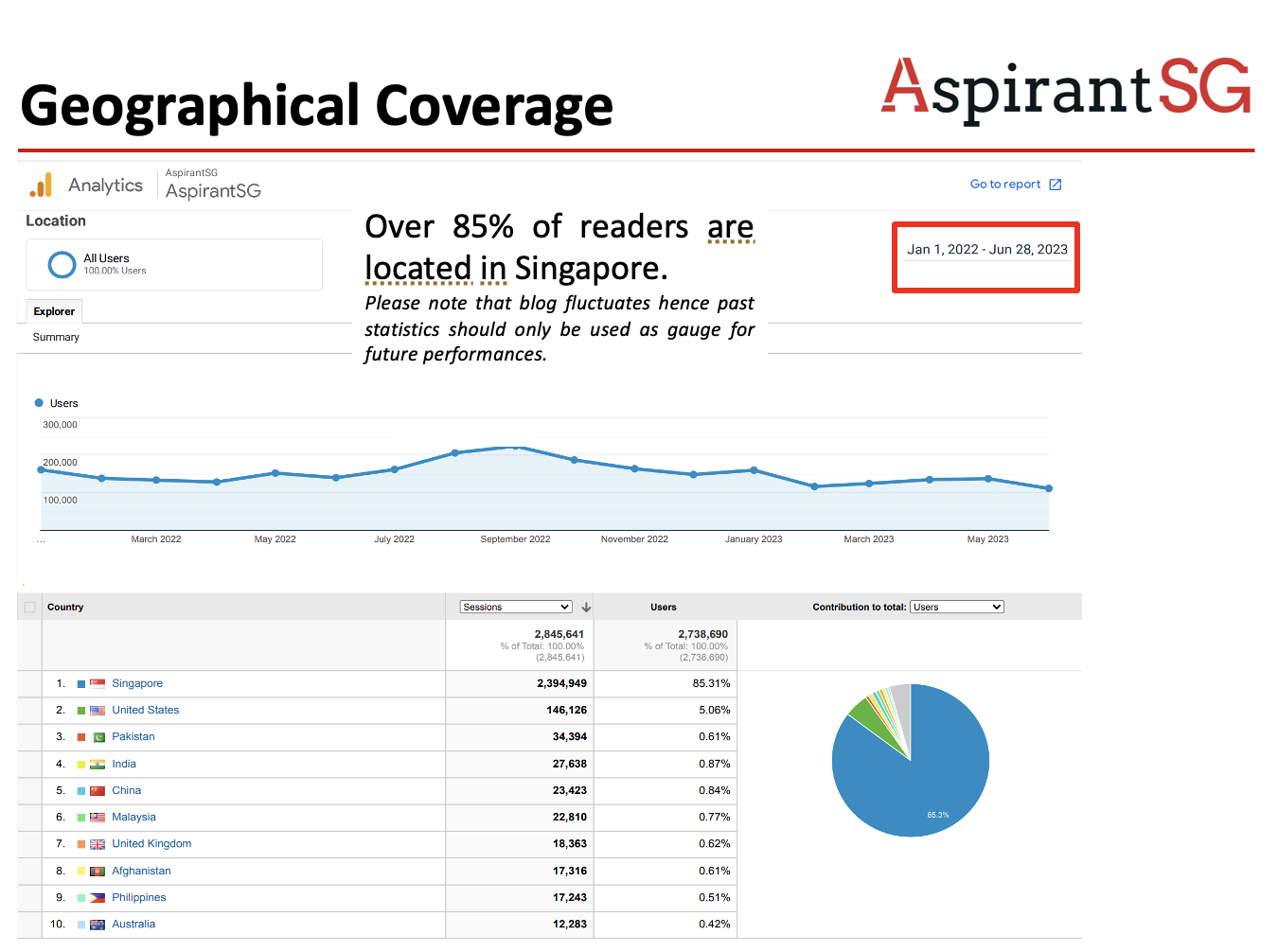Click the Singapore flag icon
The image size is (1278, 952).
(98, 683)
